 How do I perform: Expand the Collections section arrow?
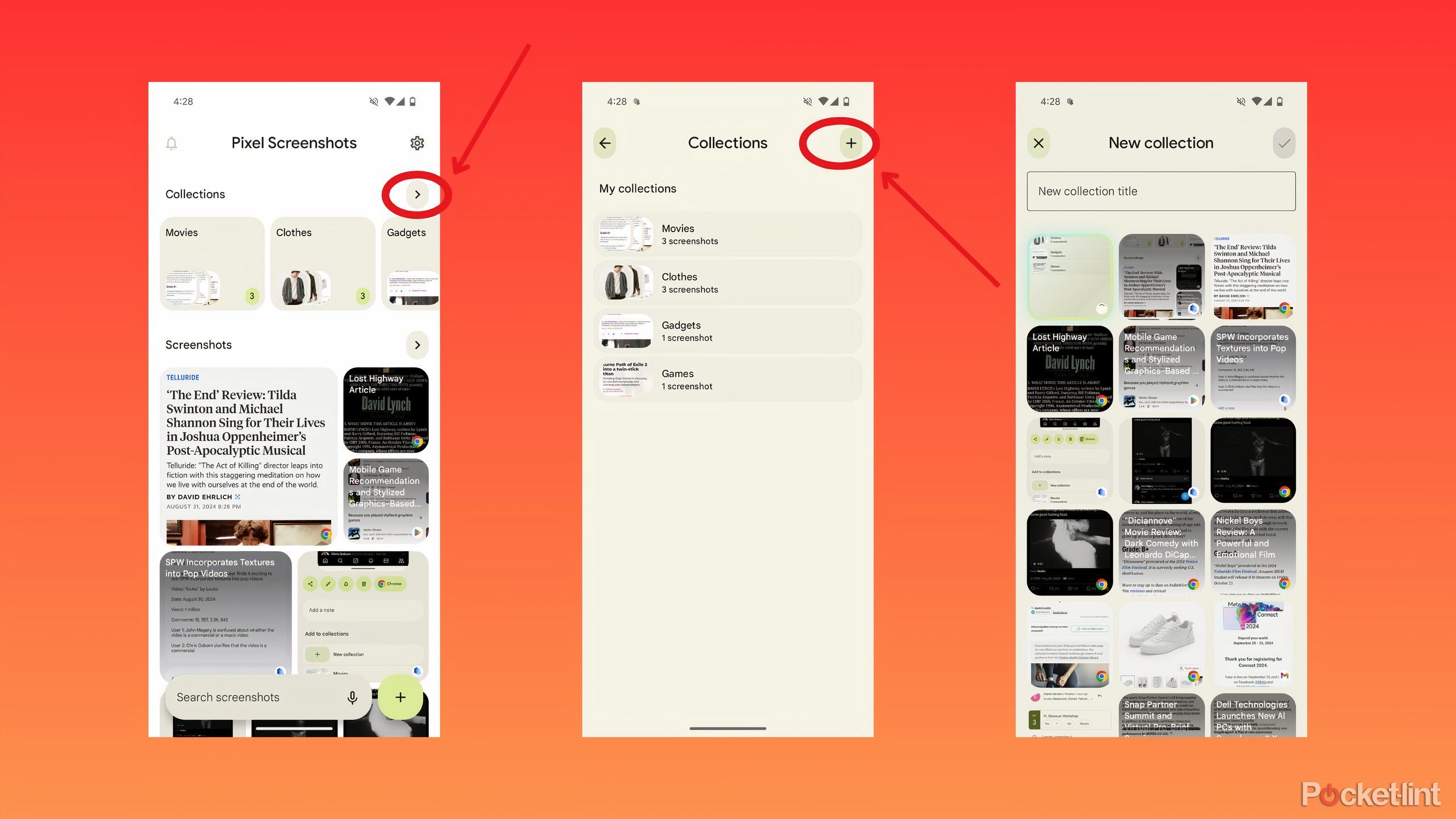coord(418,194)
